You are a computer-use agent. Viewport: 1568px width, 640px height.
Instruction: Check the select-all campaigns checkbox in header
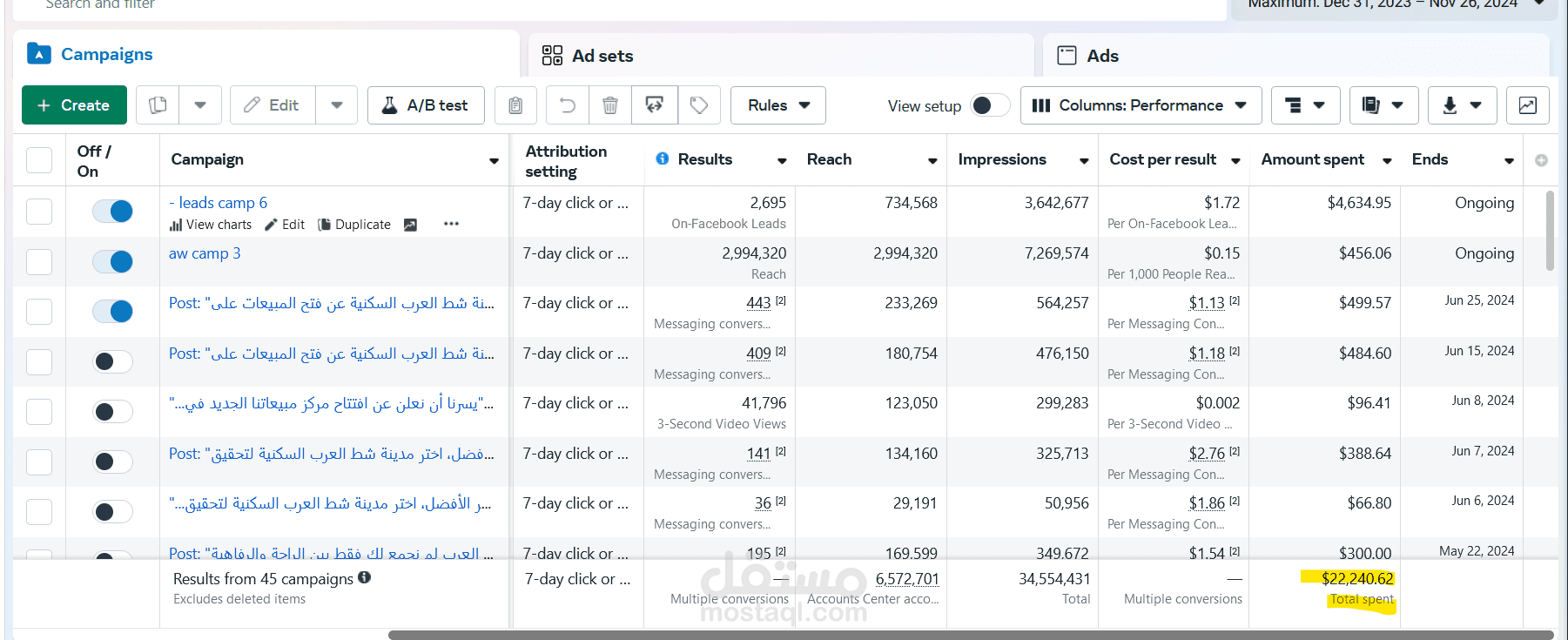point(39,160)
